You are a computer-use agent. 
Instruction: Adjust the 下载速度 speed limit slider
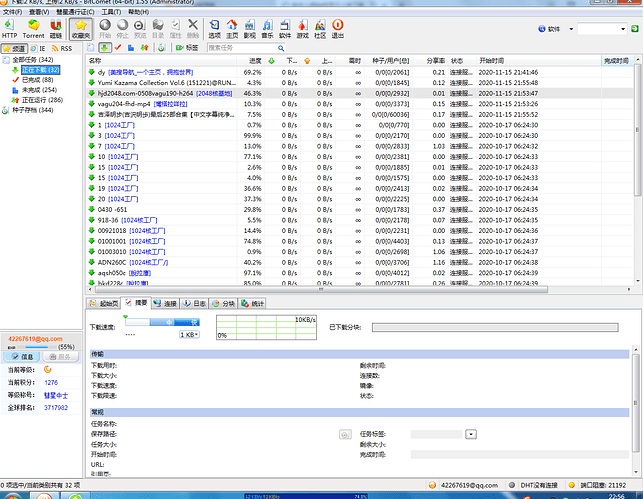(x=162, y=322)
